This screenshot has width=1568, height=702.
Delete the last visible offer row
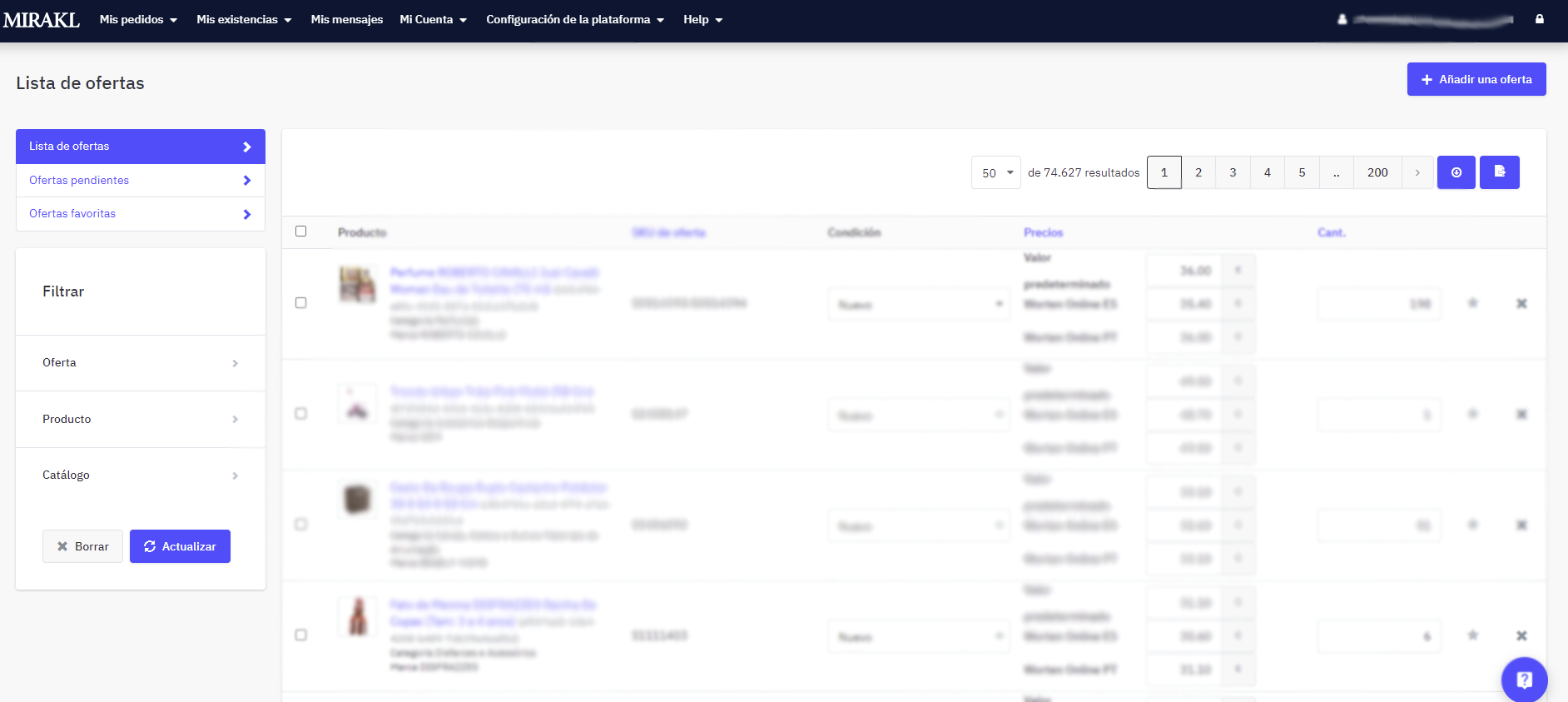tap(1521, 636)
